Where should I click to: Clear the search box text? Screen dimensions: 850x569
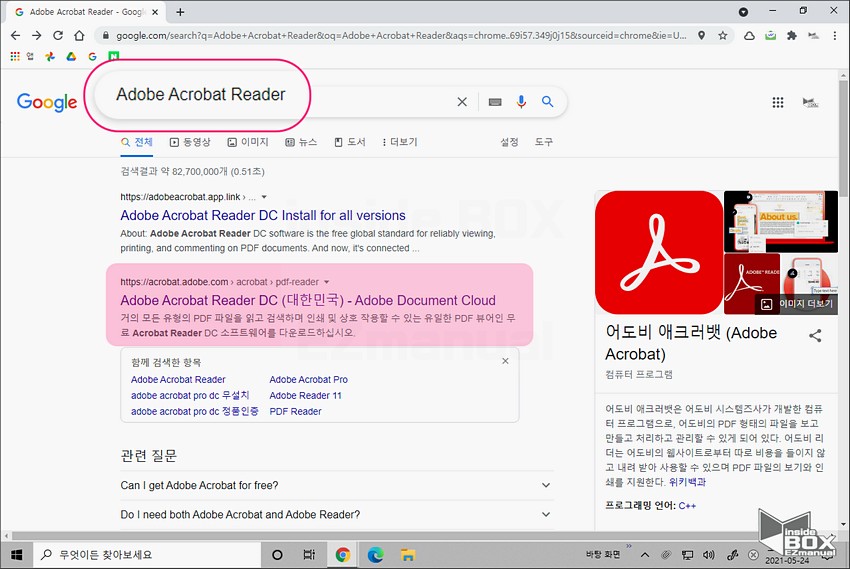tap(462, 102)
